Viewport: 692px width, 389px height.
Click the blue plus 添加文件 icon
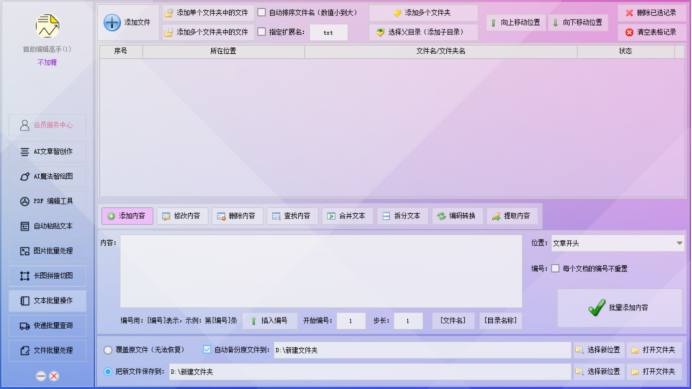pos(112,23)
